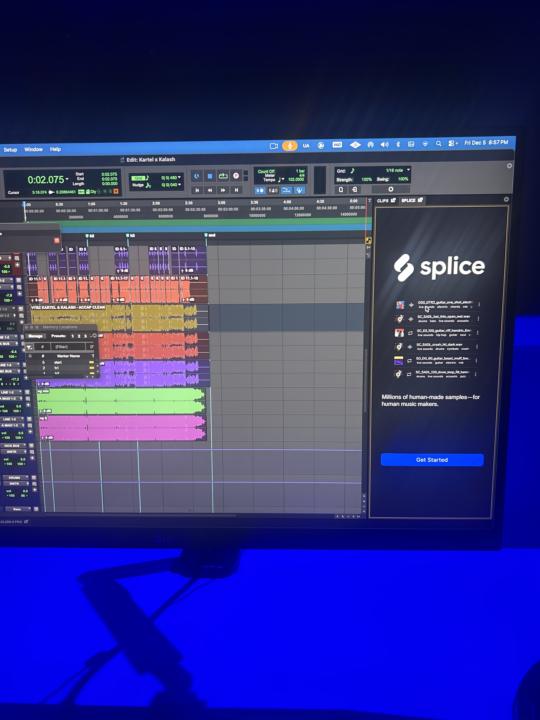Switch to the Splice tab
Screen dimensions: 540x720
411,200
